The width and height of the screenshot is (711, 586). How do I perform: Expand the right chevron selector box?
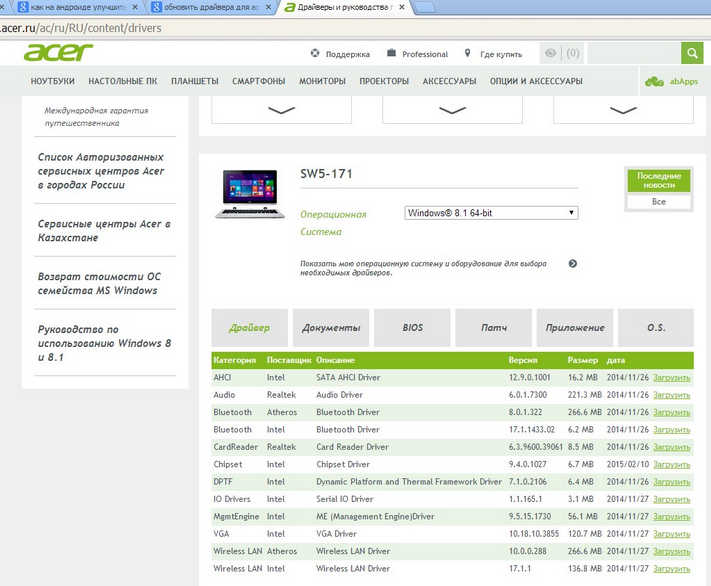click(x=623, y=110)
